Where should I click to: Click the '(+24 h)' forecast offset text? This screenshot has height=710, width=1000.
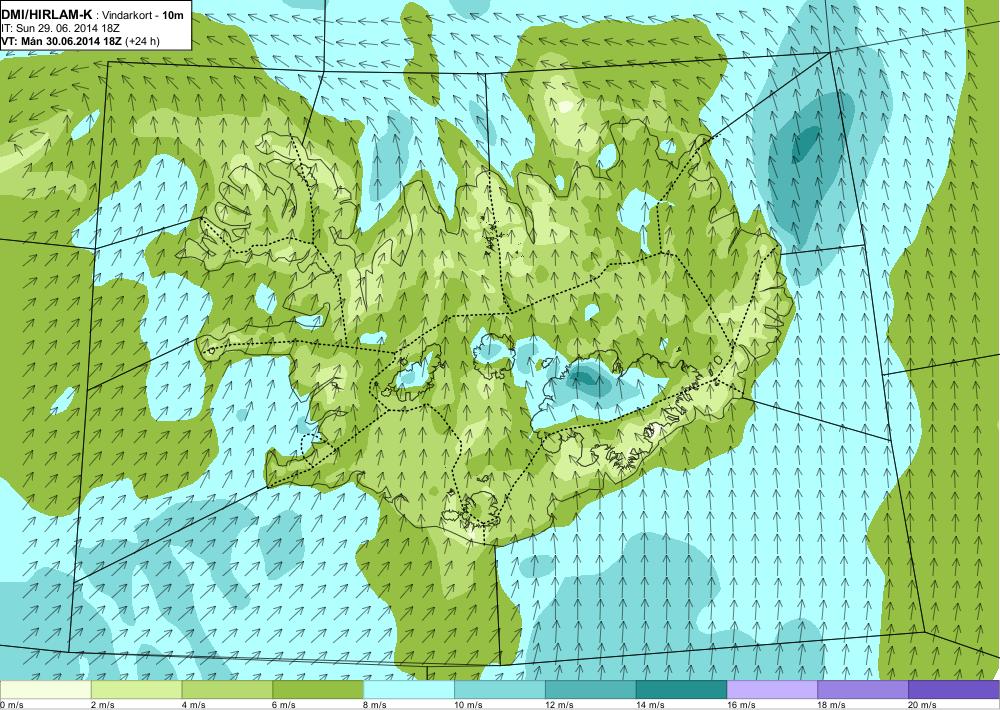click(143, 41)
